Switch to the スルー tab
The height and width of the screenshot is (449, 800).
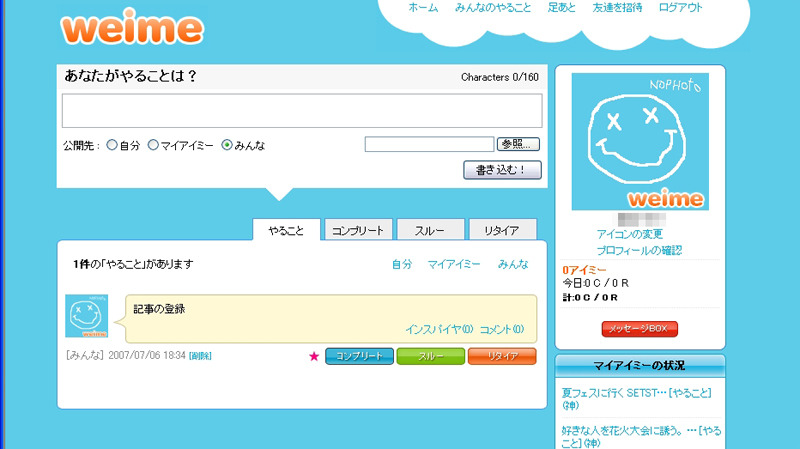point(430,230)
